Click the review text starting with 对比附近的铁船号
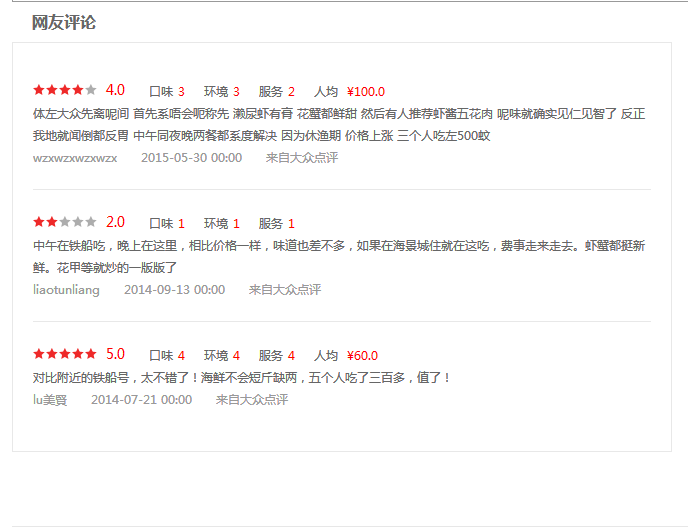Image resolution: width=688 pixels, height=530 pixels. coord(242,378)
